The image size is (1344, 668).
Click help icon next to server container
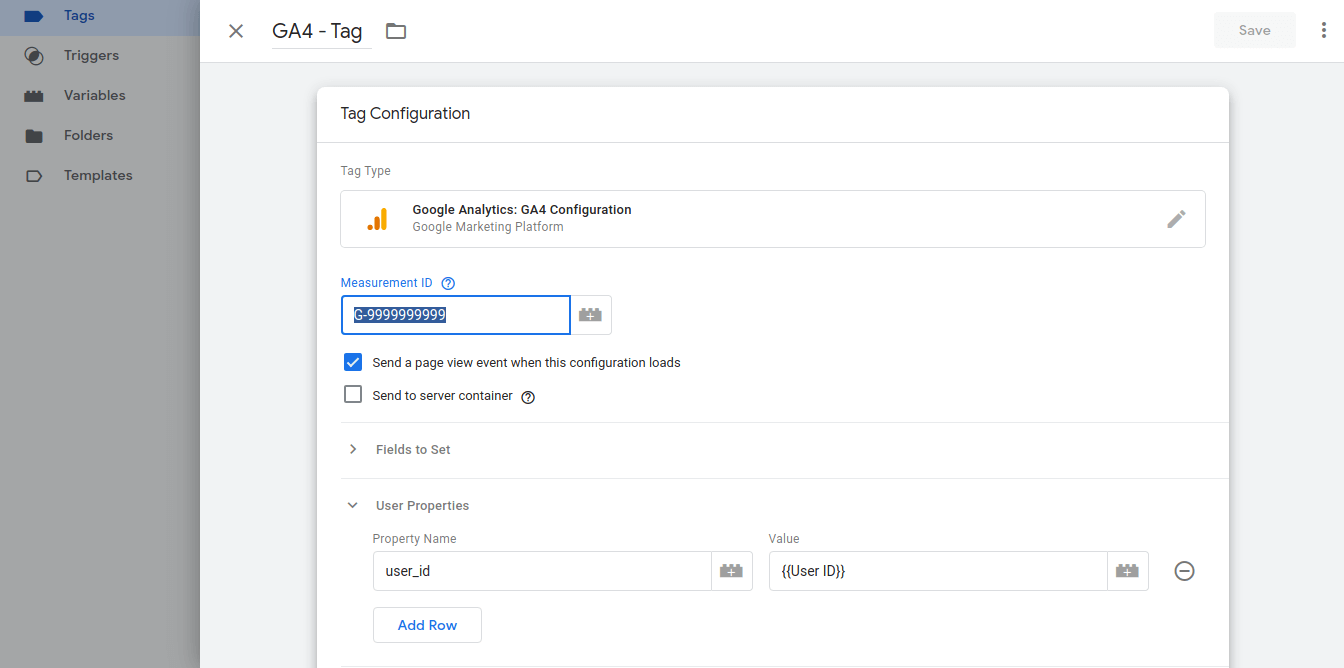pyautogui.click(x=528, y=397)
